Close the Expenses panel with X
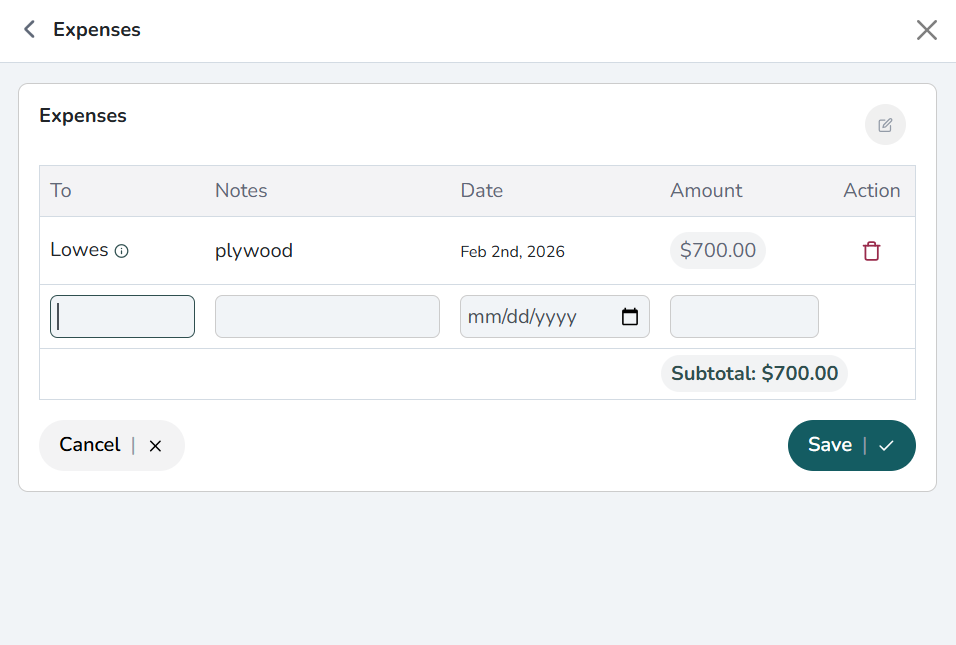 (x=927, y=30)
